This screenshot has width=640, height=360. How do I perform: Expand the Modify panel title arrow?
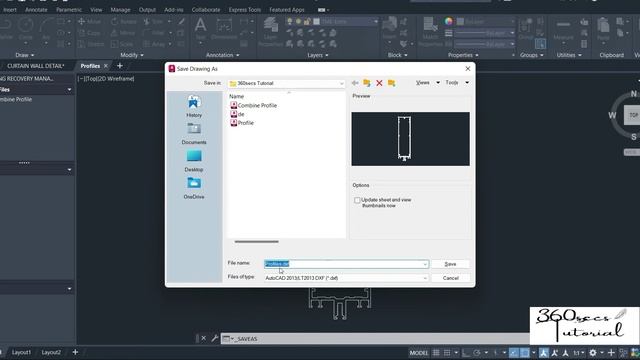(x=142, y=55)
